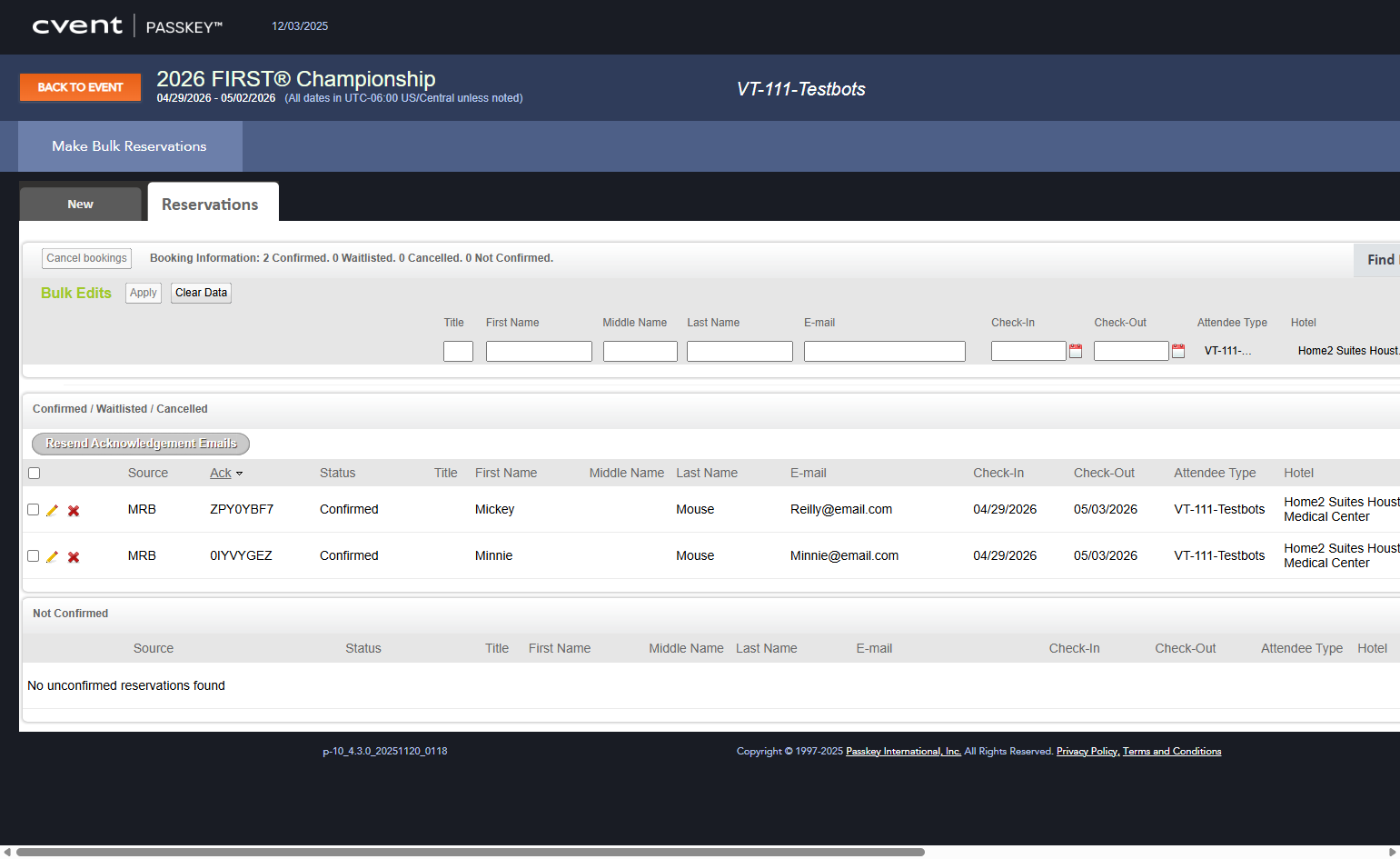Switch to the New tab
Viewport: 1400px width, 859px height.
80,205
